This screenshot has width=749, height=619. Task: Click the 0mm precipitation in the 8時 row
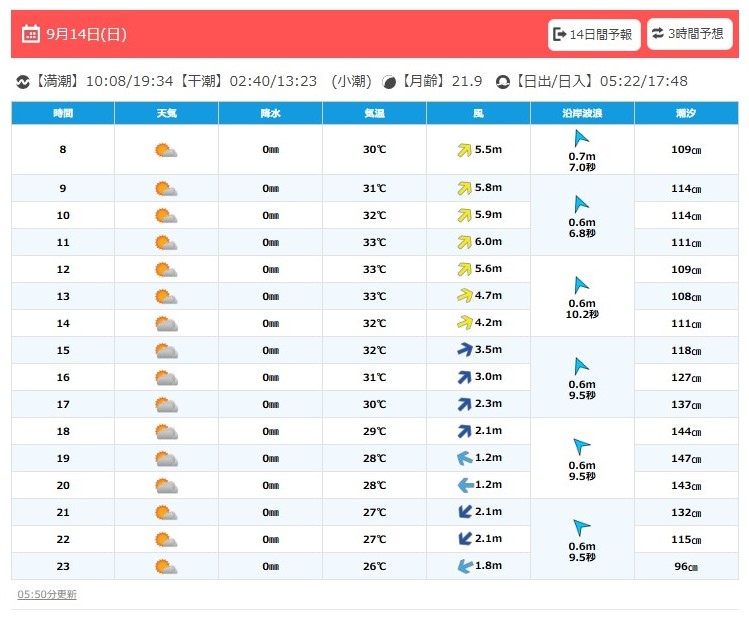tap(270, 149)
